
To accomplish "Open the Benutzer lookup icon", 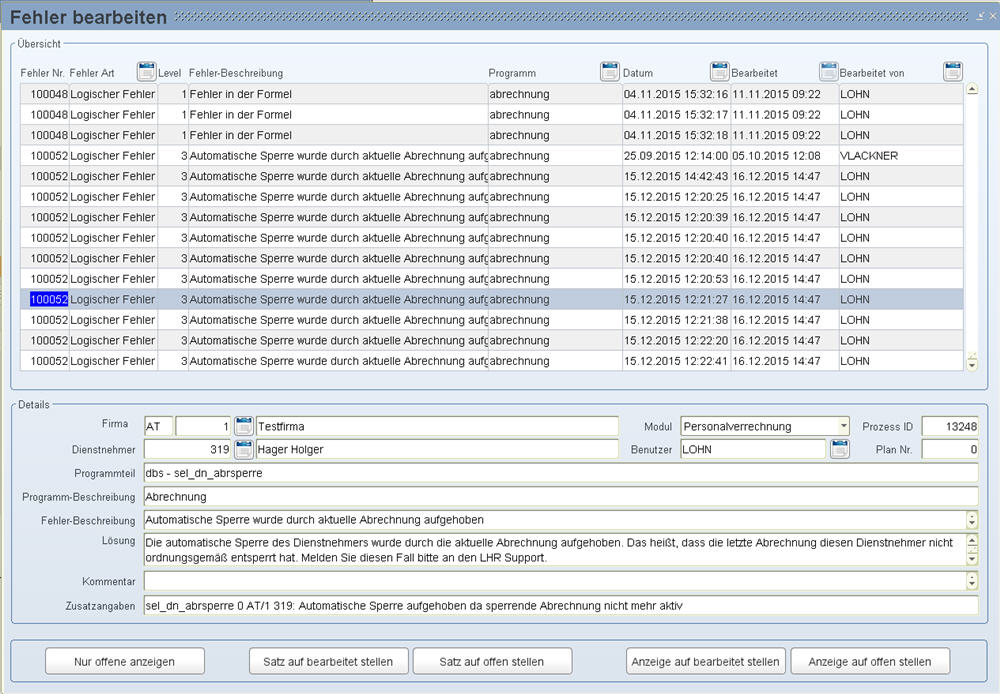I will point(840,449).
